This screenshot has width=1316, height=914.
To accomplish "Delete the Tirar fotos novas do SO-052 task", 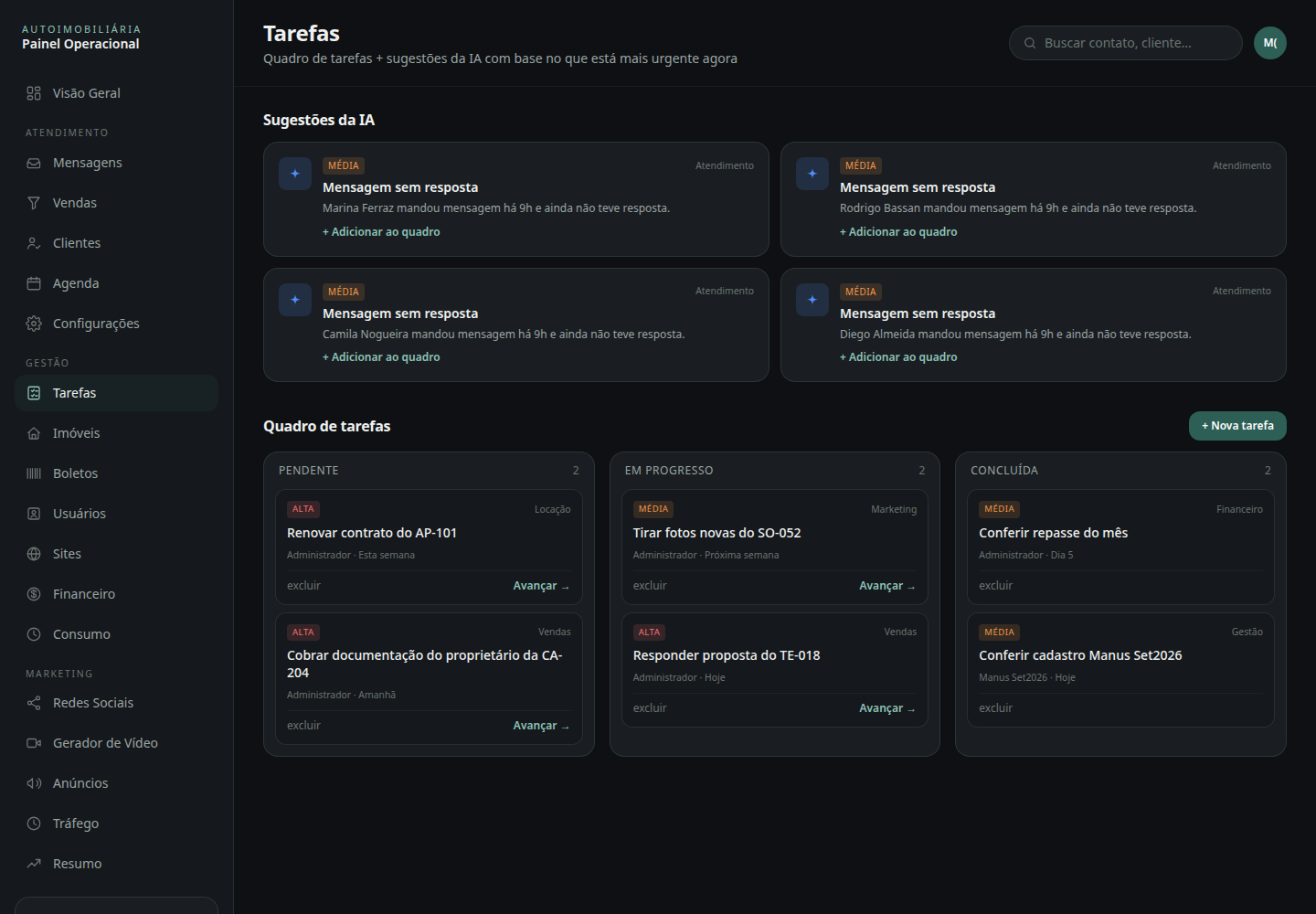I will coord(650,586).
